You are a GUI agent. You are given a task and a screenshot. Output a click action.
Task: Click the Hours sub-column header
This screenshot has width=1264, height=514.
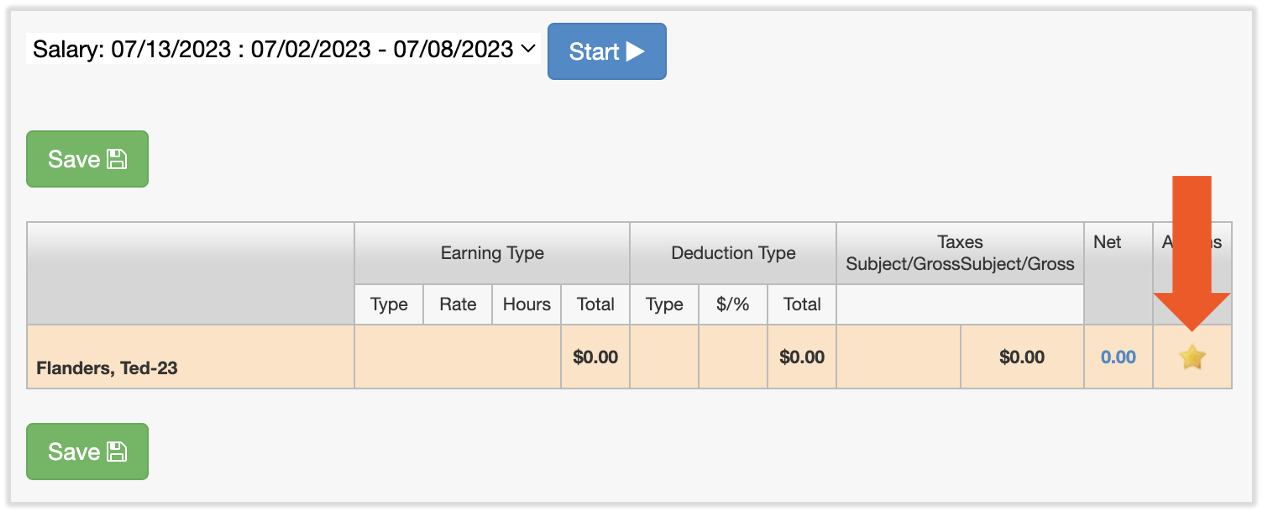526,304
